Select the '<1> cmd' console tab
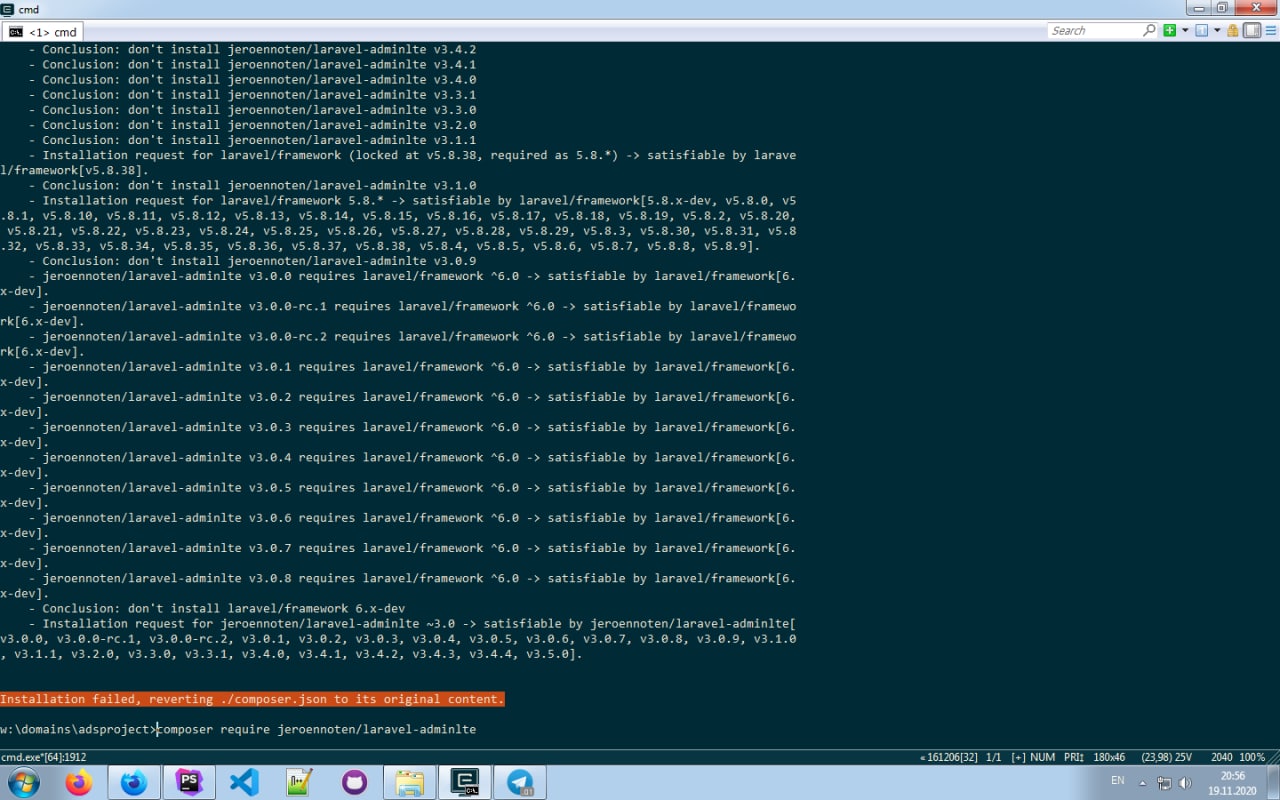 pyautogui.click(x=43, y=32)
